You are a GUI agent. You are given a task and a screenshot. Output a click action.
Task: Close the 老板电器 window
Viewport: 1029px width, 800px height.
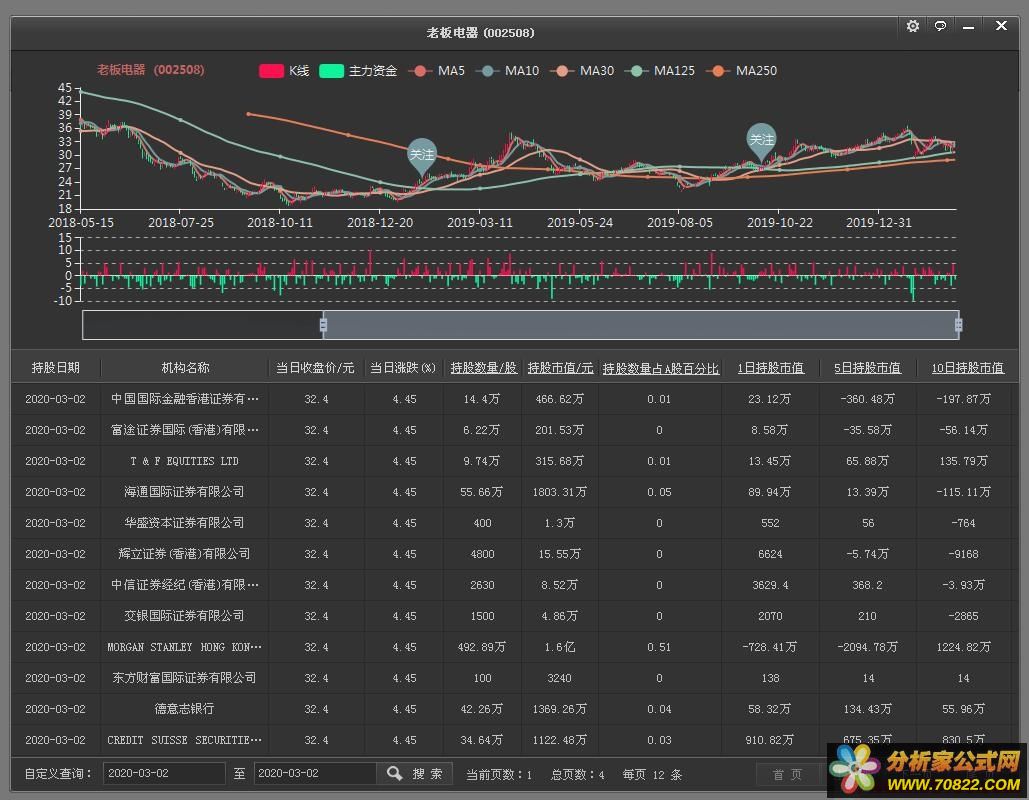pyautogui.click(x=1001, y=26)
